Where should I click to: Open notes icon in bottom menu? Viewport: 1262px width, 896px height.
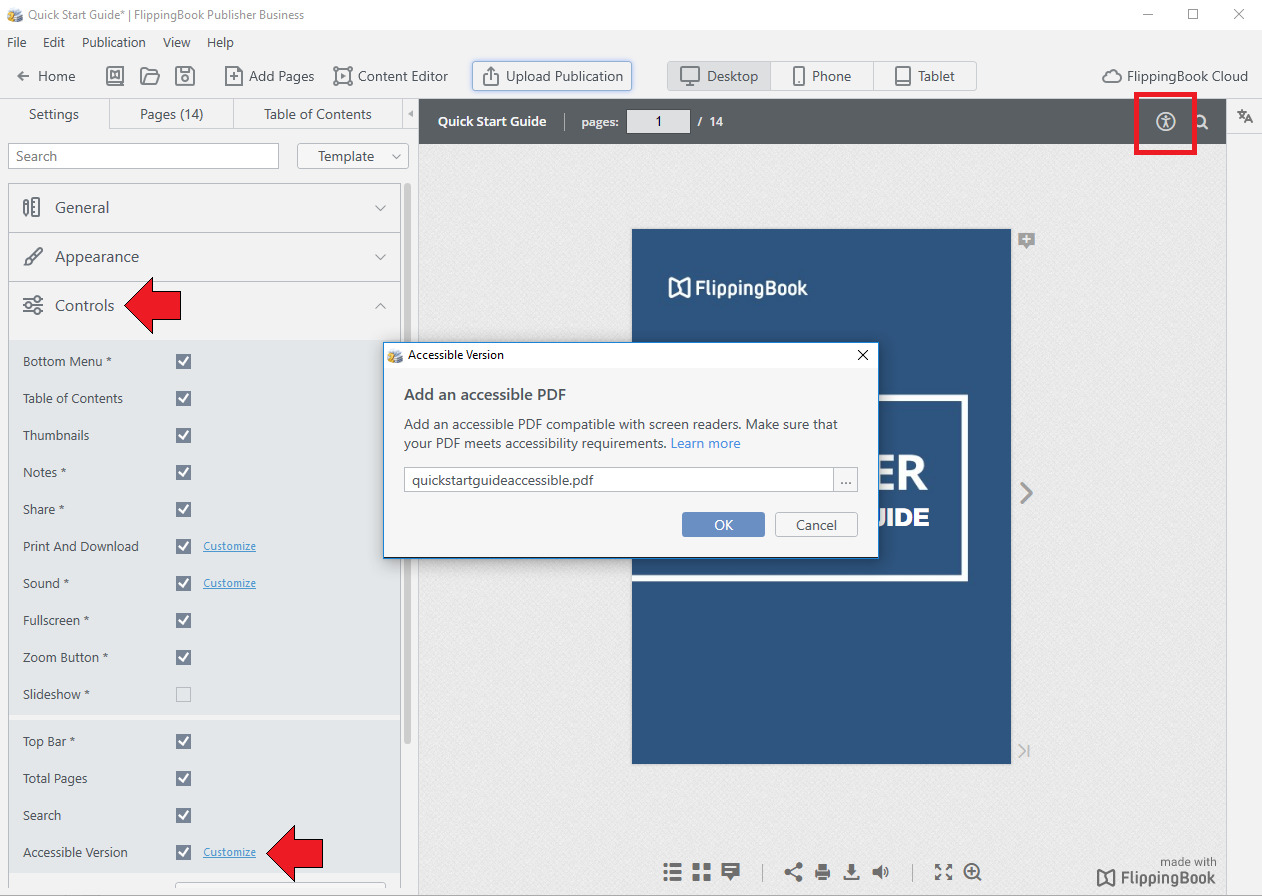731,872
